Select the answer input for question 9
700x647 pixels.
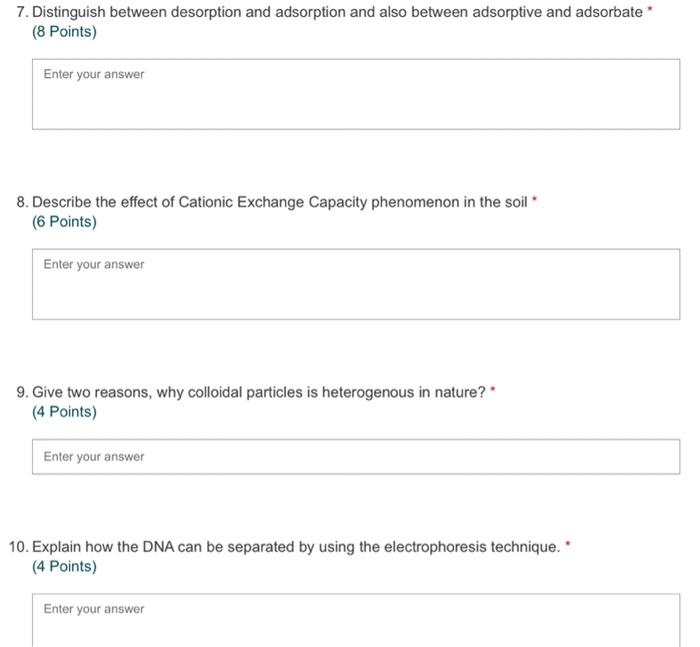pos(356,456)
